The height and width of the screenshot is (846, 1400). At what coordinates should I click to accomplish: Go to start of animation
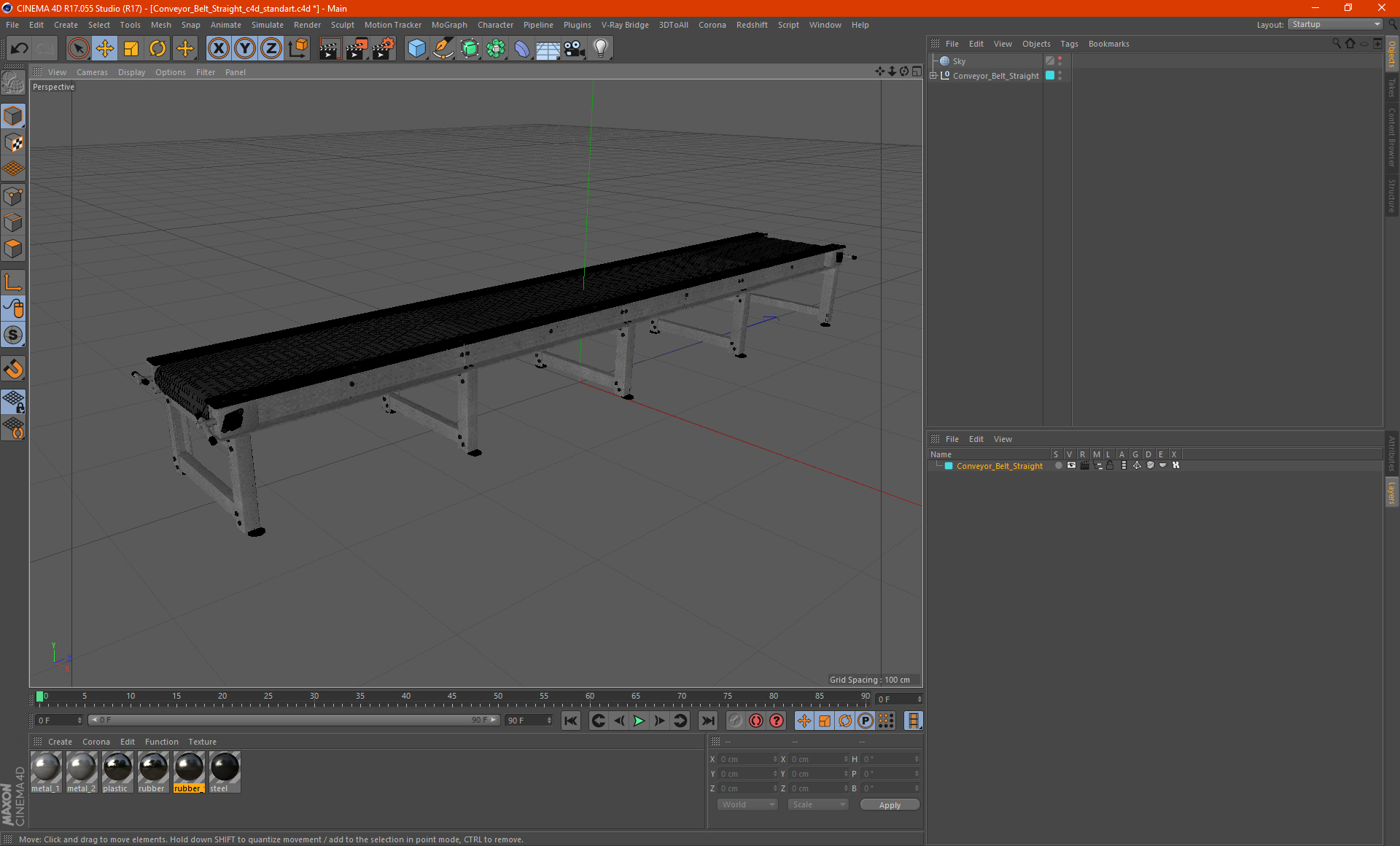pyautogui.click(x=571, y=721)
